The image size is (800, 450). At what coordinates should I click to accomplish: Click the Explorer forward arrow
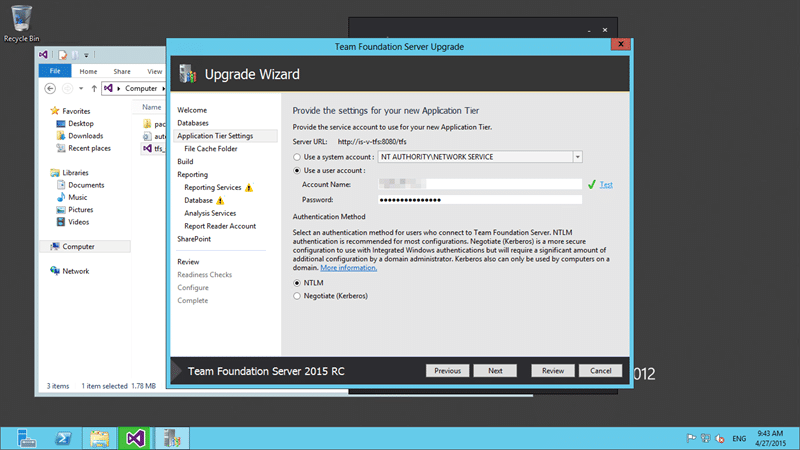(67, 88)
